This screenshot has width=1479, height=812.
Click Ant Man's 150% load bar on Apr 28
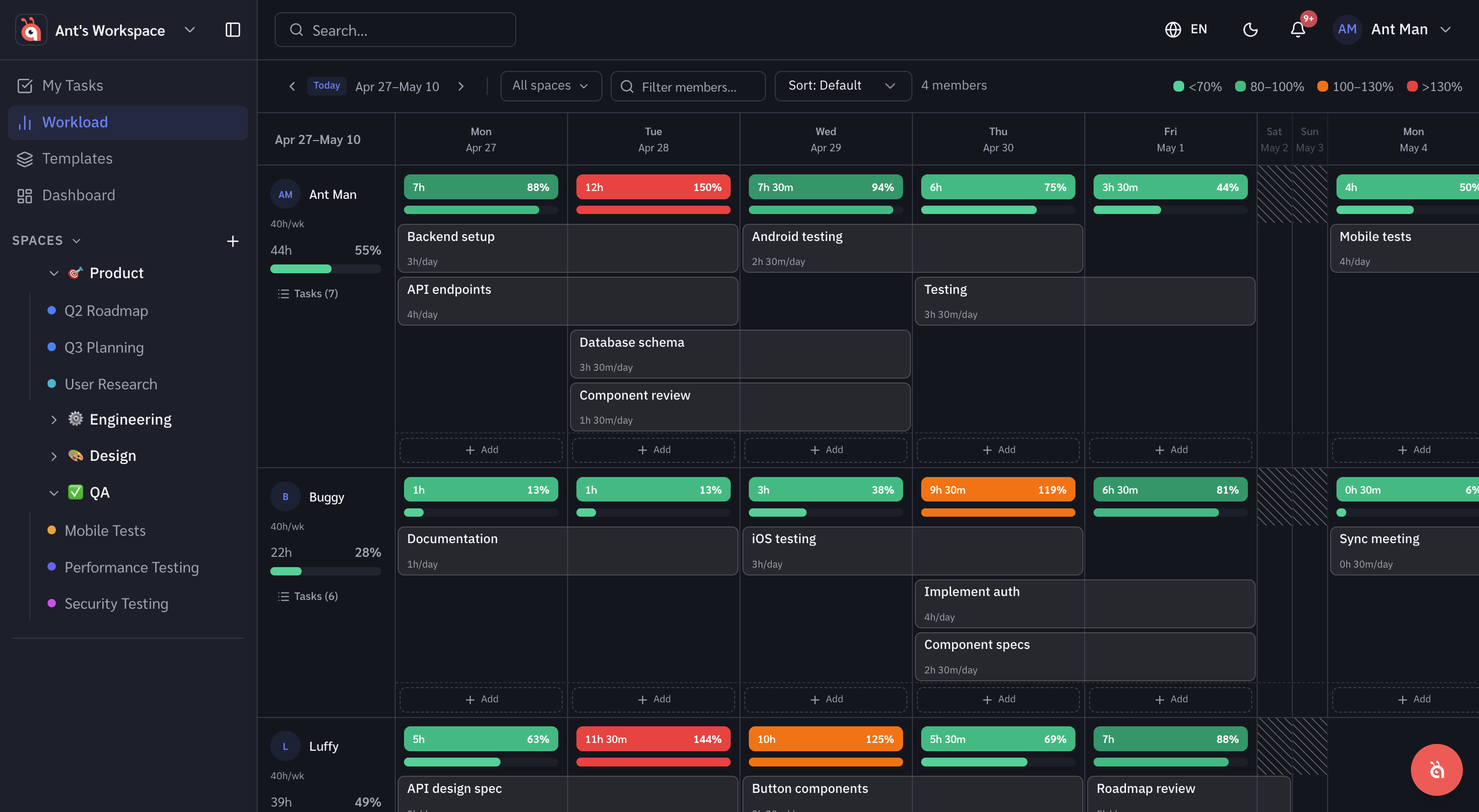point(653,187)
